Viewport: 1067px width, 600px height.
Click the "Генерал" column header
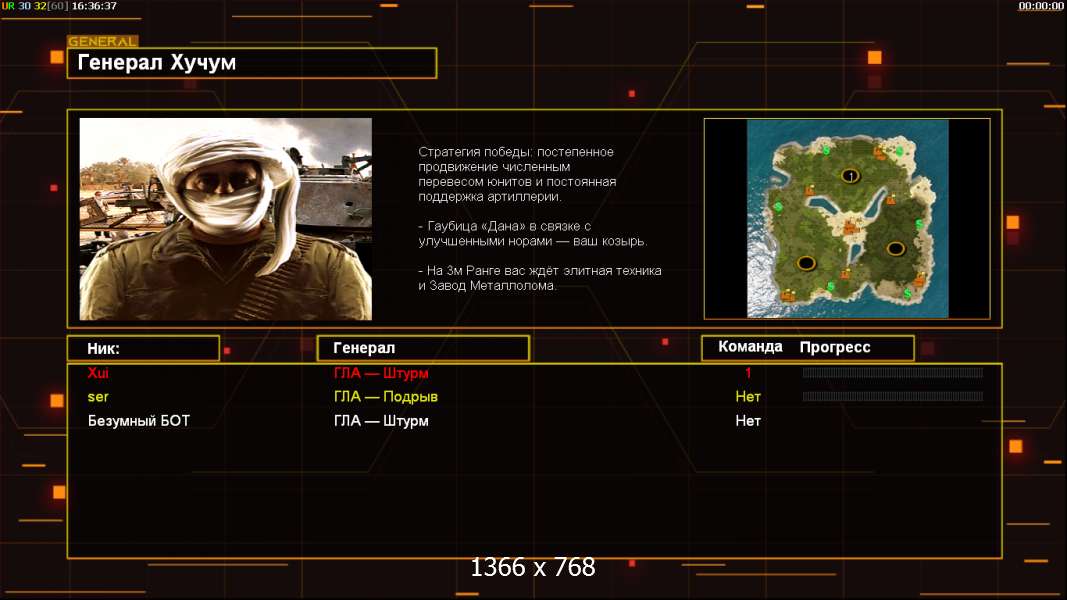423,348
